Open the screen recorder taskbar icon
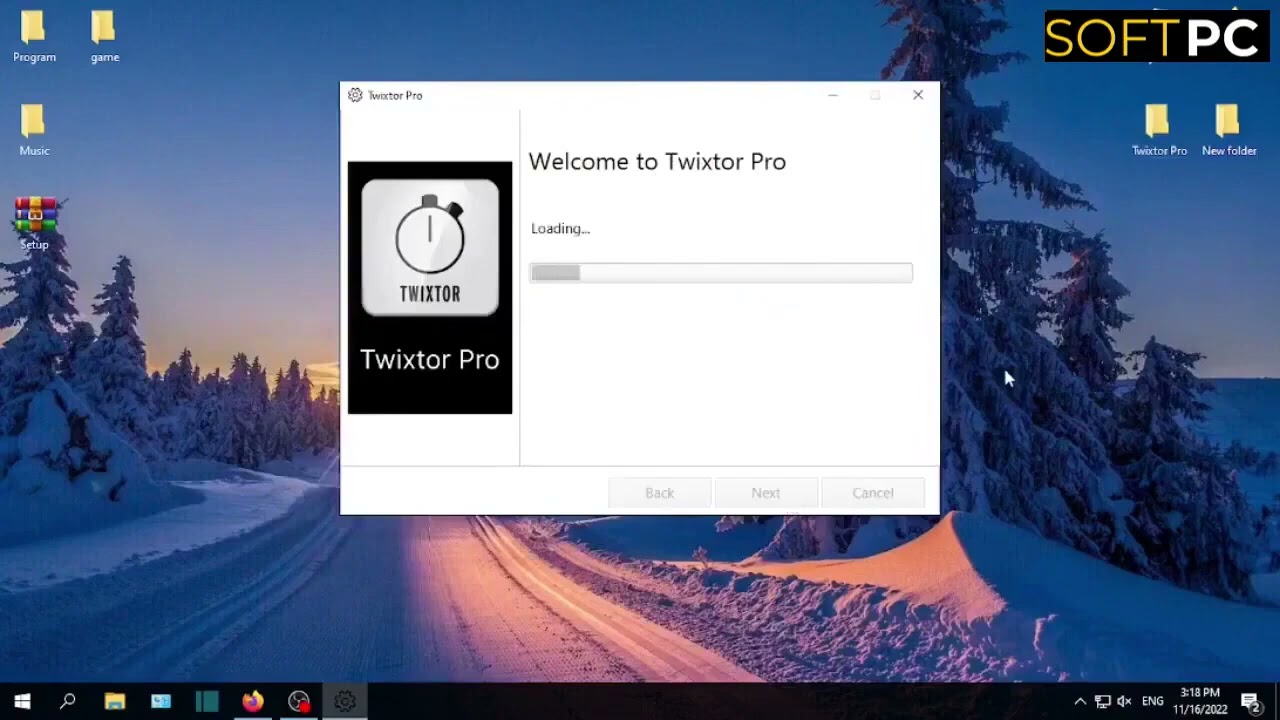 click(299, 702)
